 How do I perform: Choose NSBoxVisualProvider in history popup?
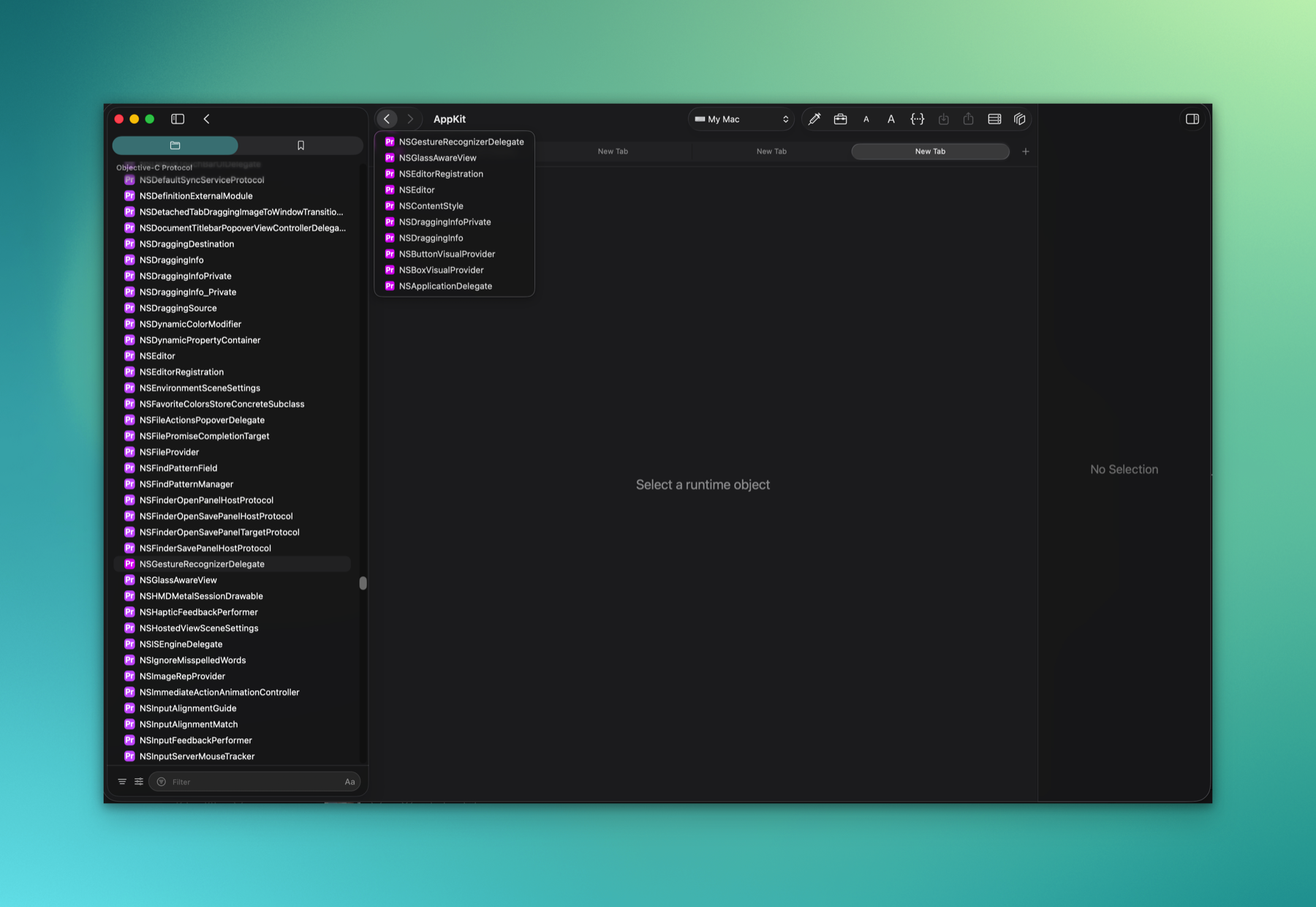[454, 271]
